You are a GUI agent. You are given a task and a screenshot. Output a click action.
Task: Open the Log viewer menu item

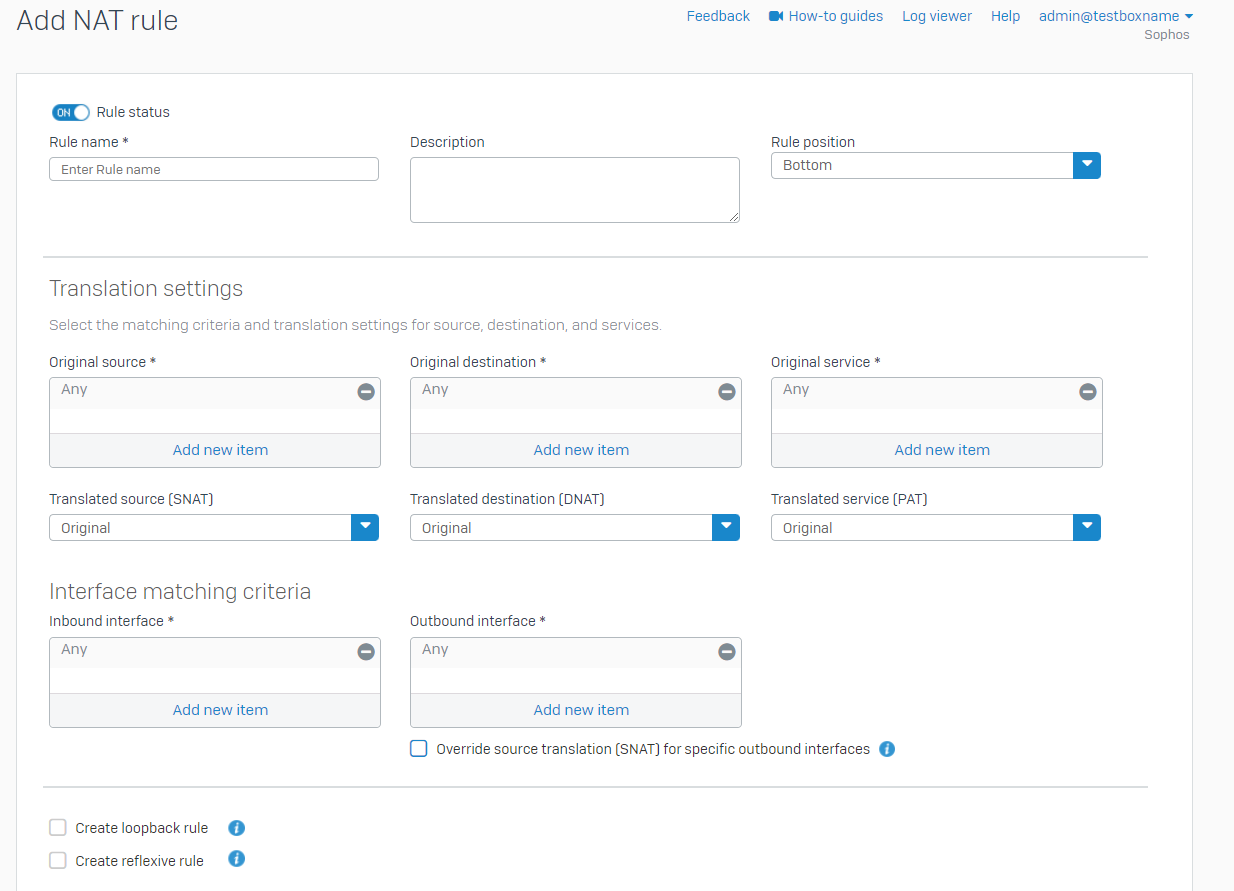(936, 16)
